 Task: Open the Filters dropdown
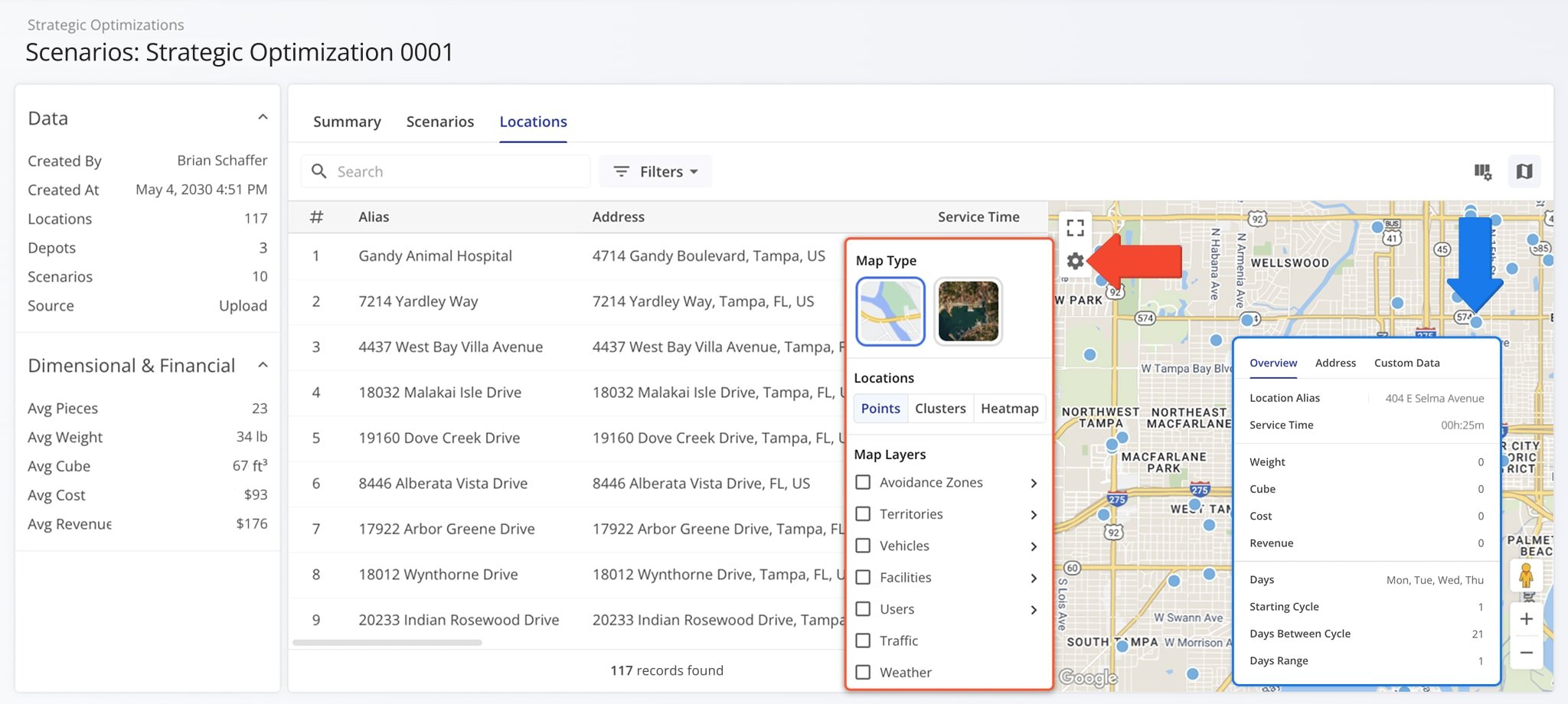tap(655, 171)
